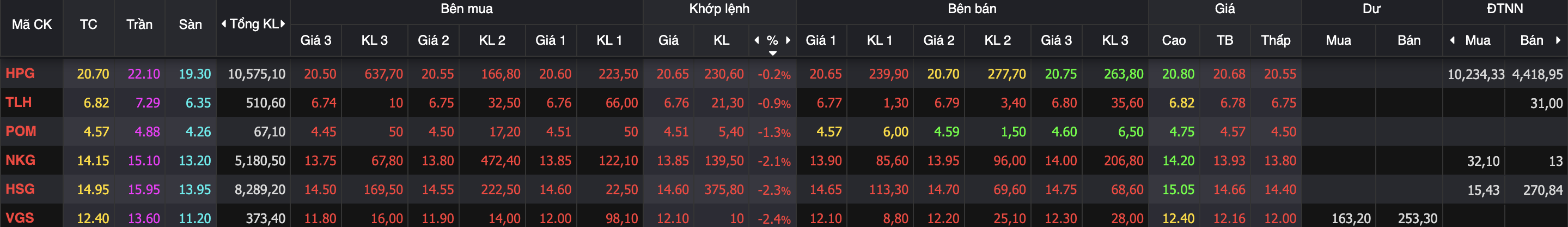This screenshot has height=227, width=1568.
Task: Click POM stock code
Action: pyautogui.click(x=21, y=131)
